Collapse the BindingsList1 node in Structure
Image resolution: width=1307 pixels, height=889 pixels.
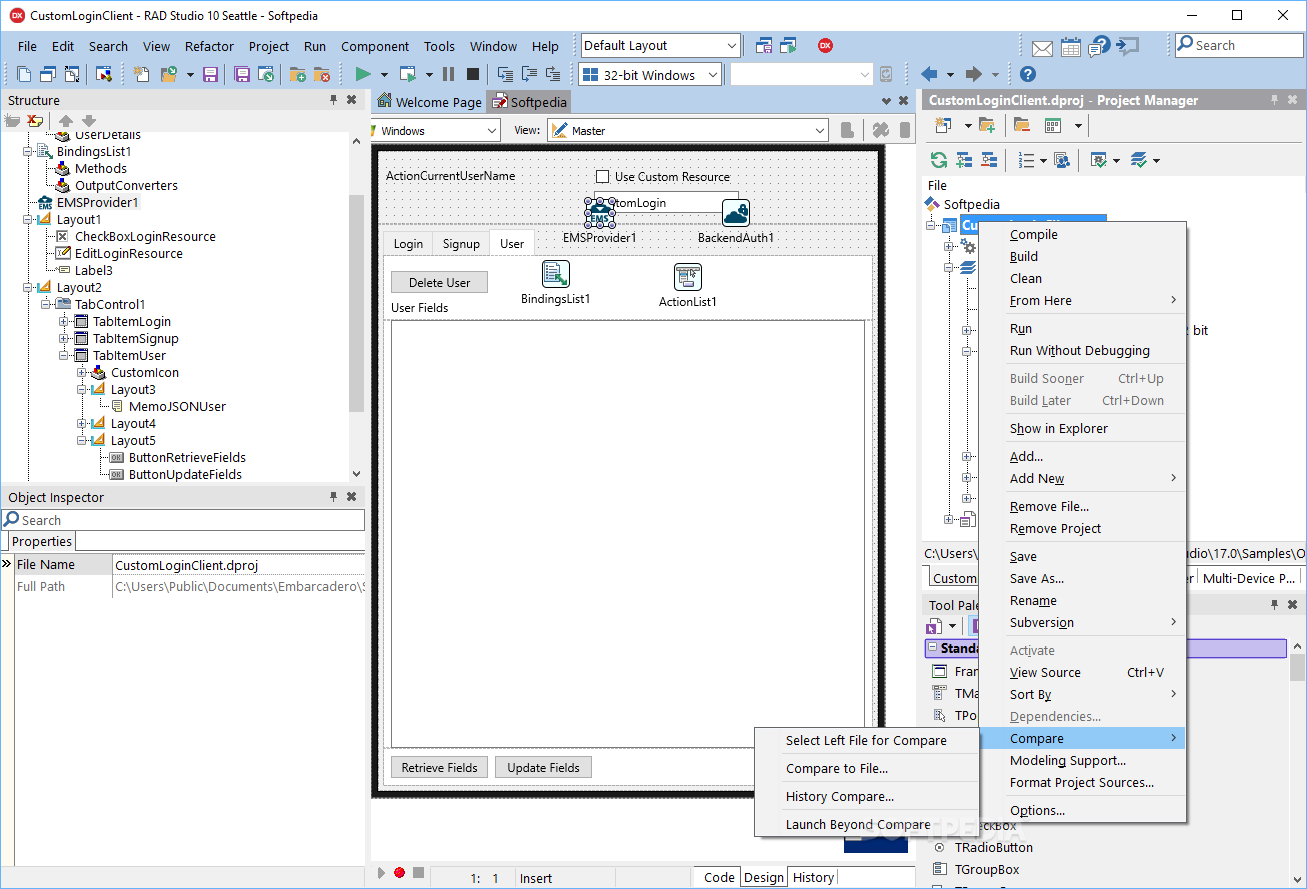click(x=29, y=151)
